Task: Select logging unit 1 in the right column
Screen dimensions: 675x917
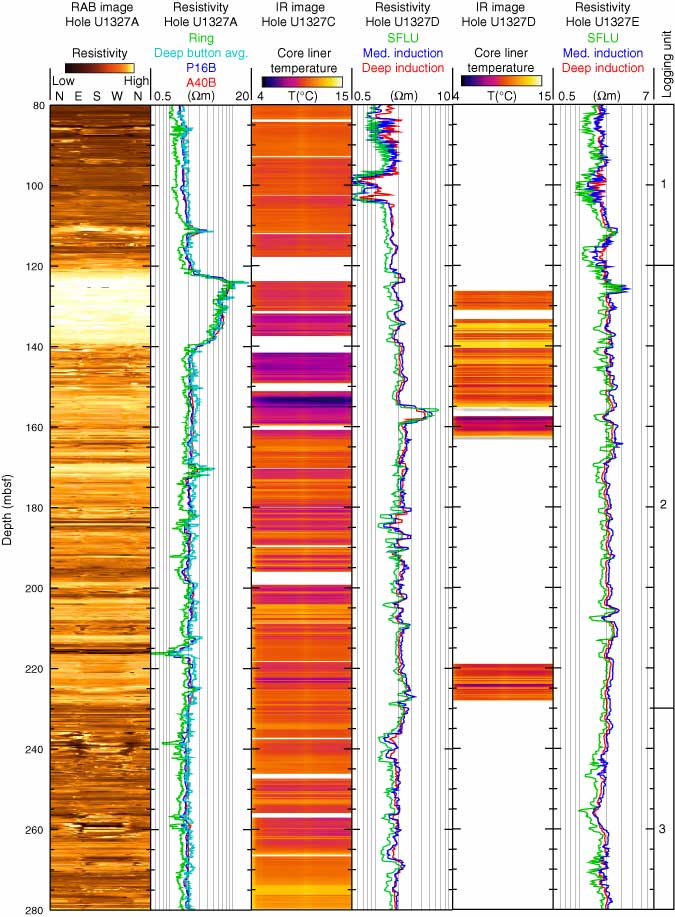Action: [663, 185]
